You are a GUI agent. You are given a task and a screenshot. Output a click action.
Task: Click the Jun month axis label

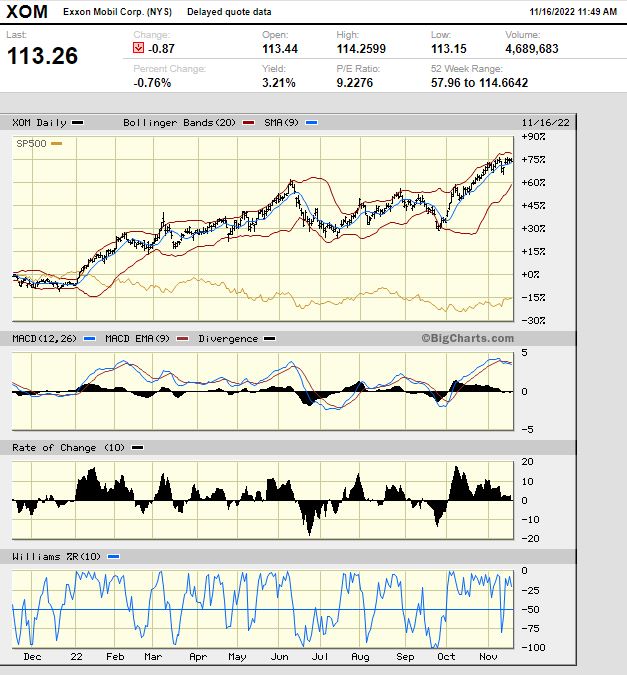coord(279,656)
